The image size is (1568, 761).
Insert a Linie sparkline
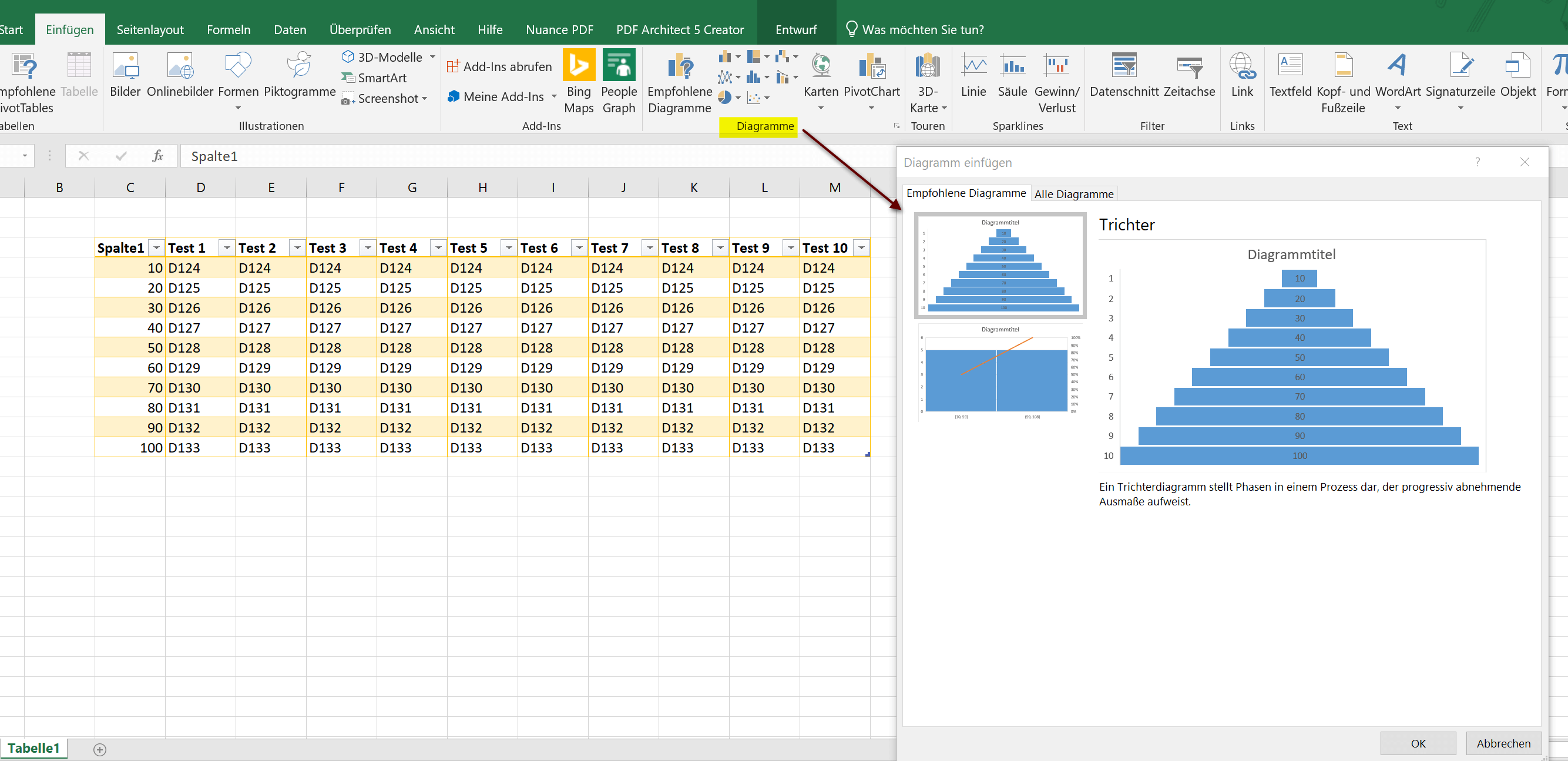(973, 75)
